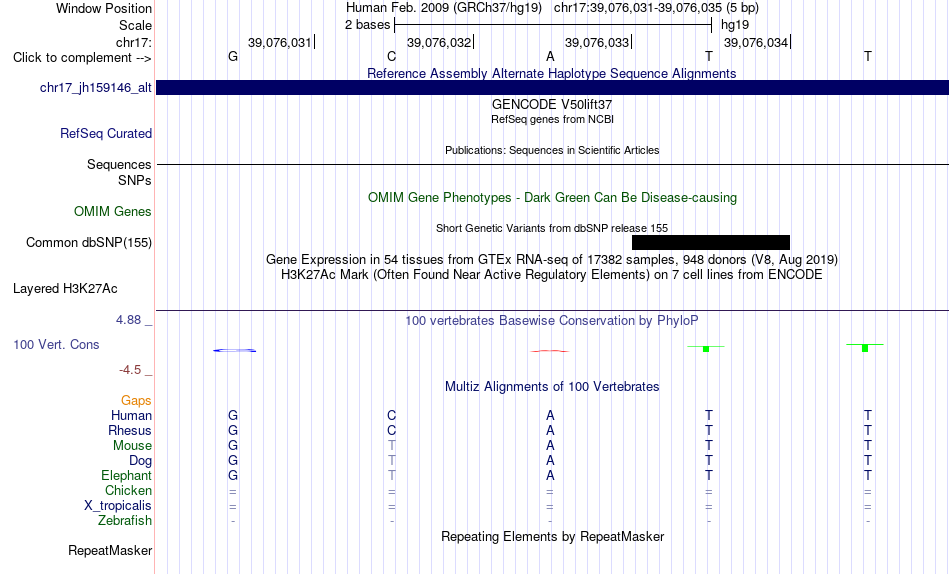Click base G in the complement row

tap(233, 56)
